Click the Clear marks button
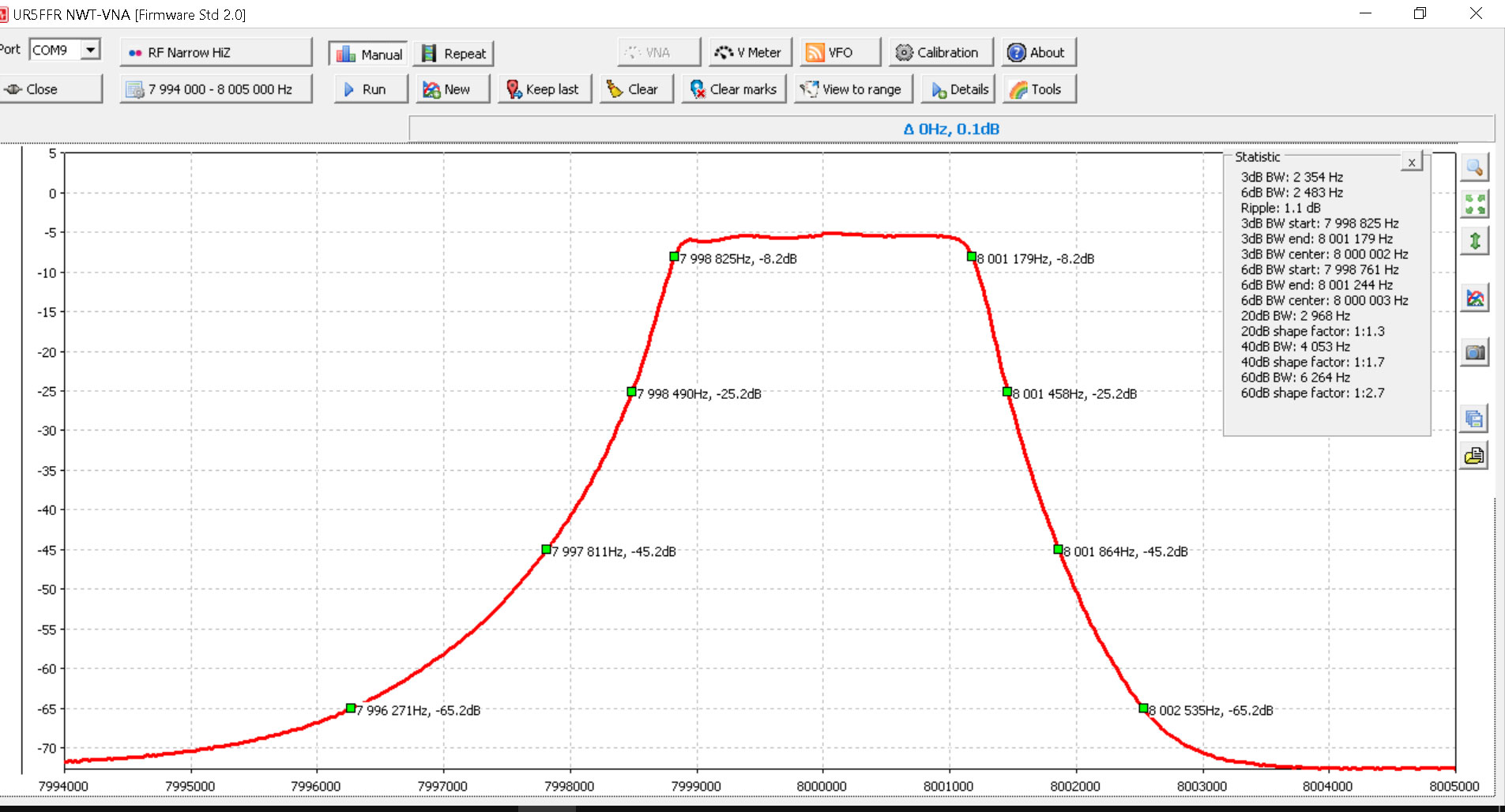 tap(733, 89)
